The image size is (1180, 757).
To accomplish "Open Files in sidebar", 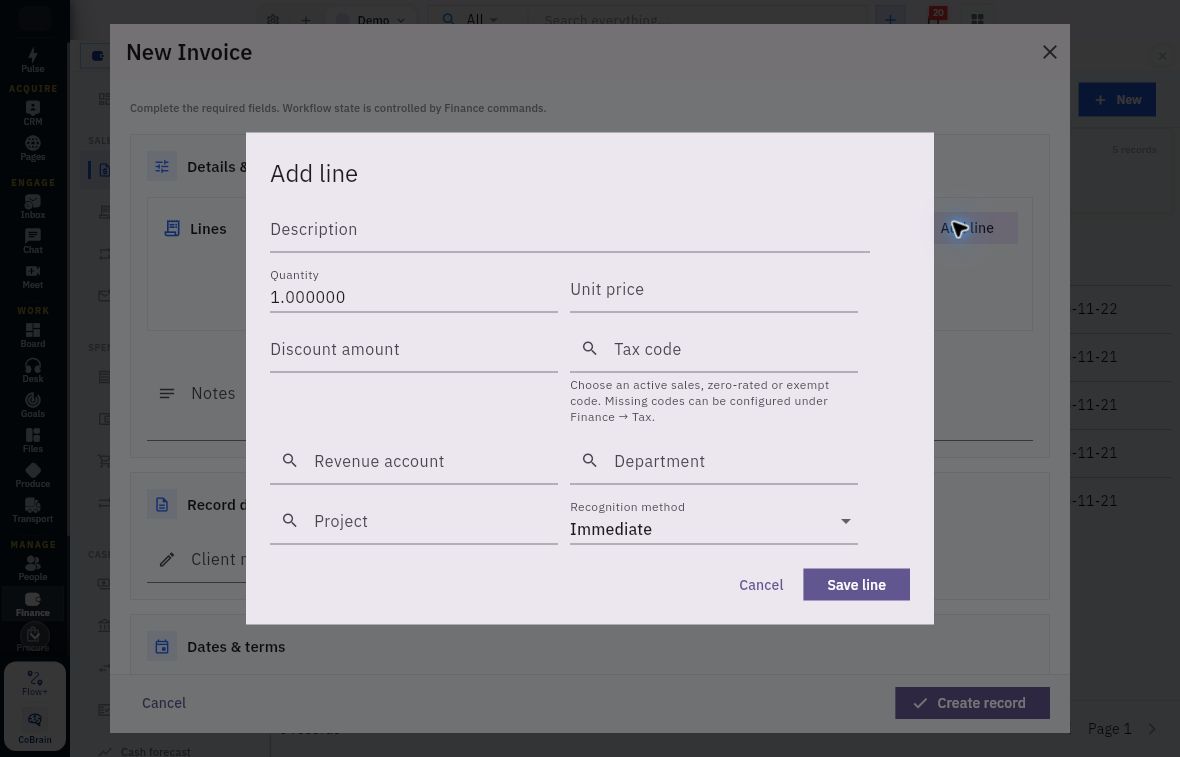I will (x=32, y=440).
